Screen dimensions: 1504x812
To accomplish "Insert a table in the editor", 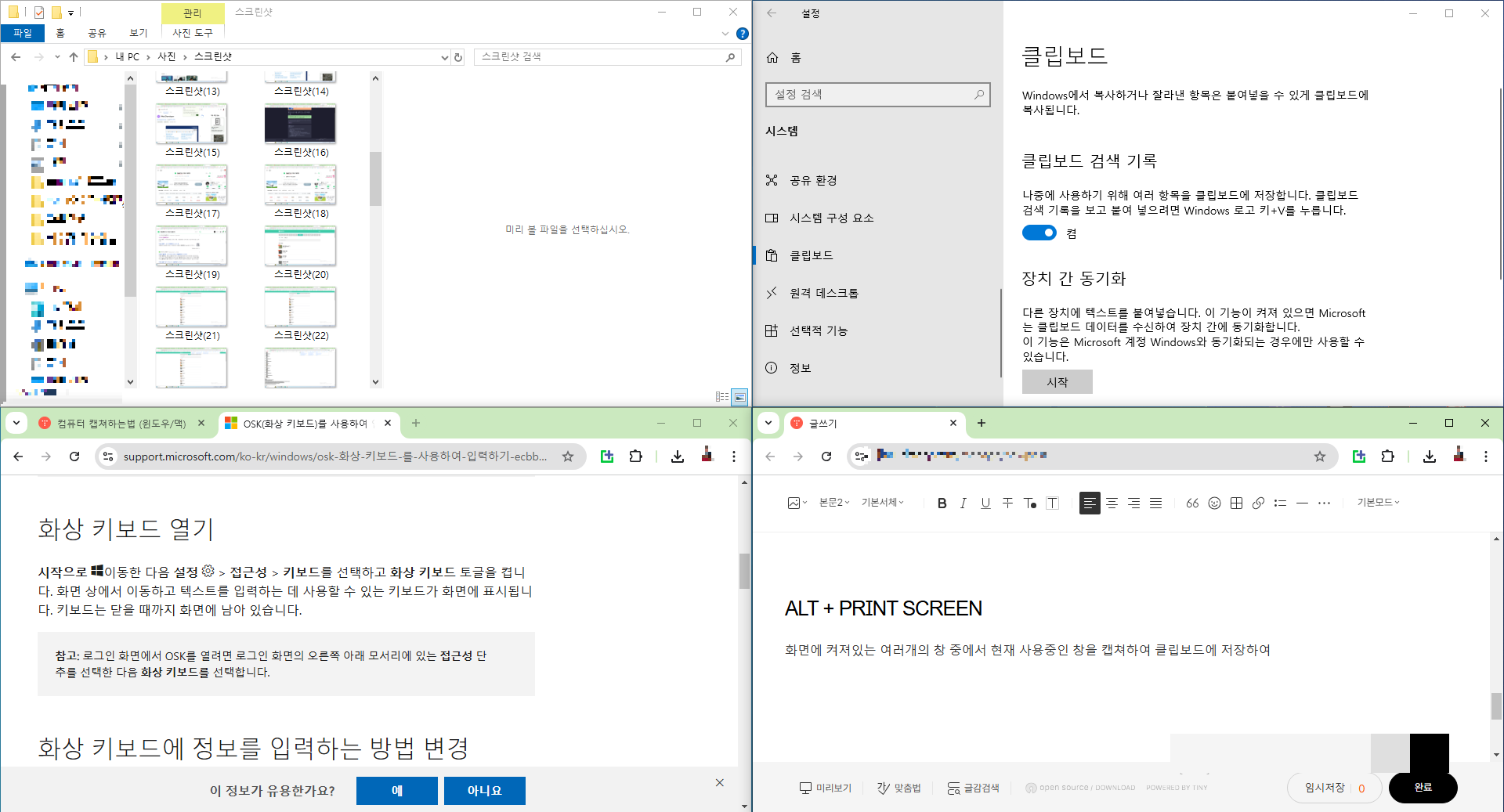I will coord(1236,503).
